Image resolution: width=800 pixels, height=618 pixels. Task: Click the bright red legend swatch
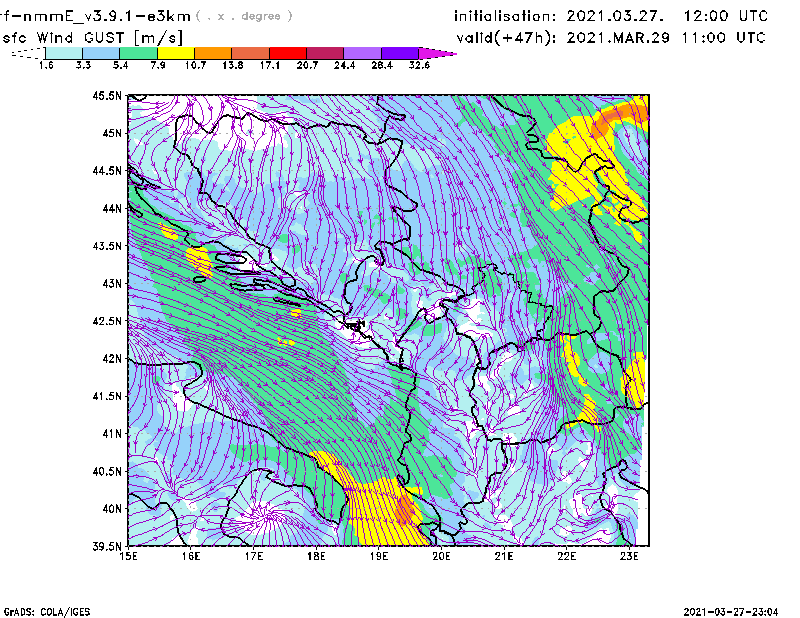coord(288,53)
